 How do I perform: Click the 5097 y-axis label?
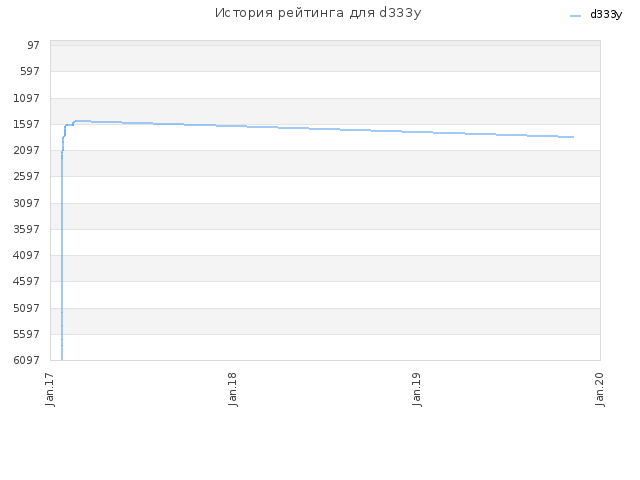click(x=27, y=308)
